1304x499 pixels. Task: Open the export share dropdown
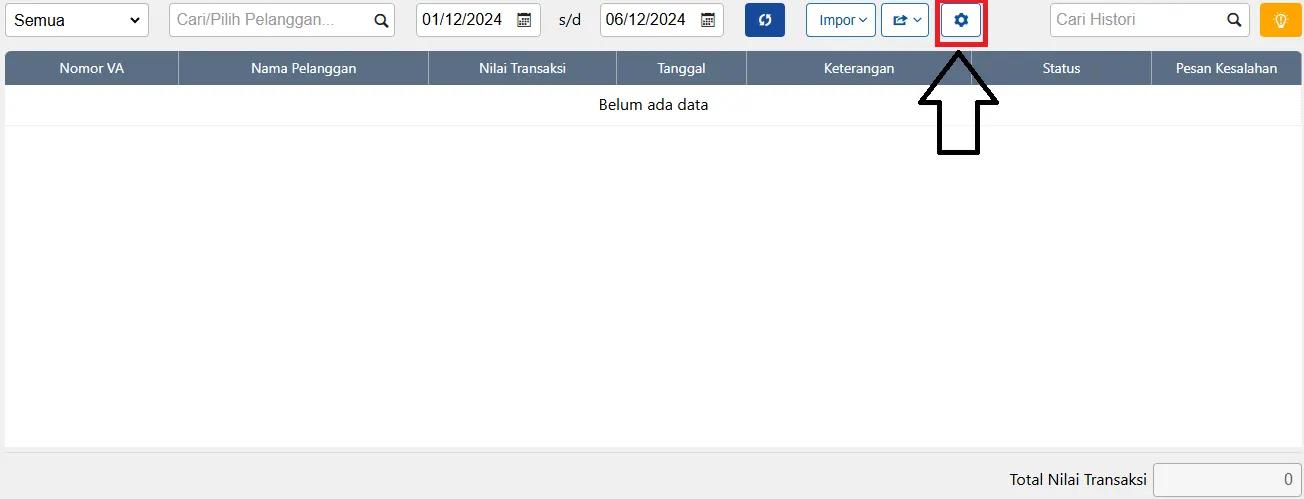coord(905,20)
